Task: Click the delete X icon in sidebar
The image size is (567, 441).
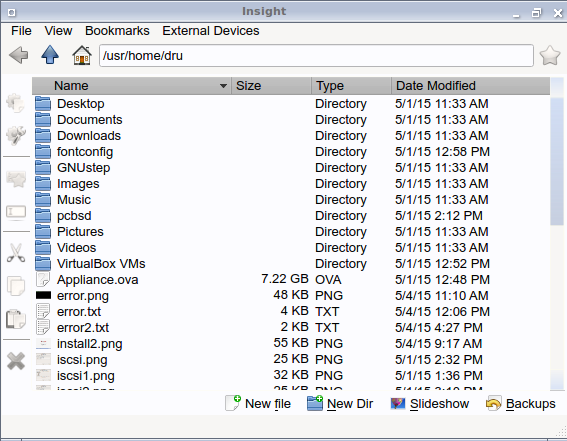Action: point(16,361)
